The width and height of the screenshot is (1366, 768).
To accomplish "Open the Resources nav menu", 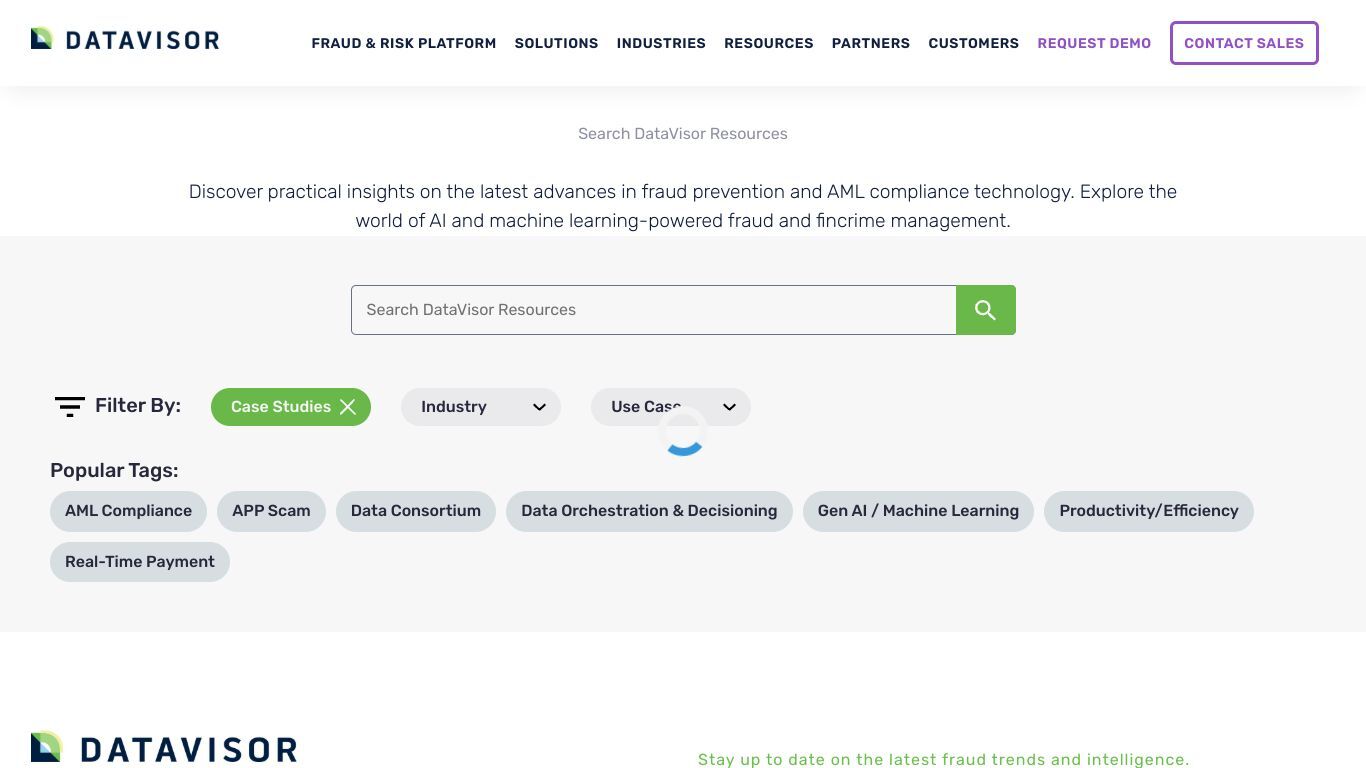I will tap(769, 43).
